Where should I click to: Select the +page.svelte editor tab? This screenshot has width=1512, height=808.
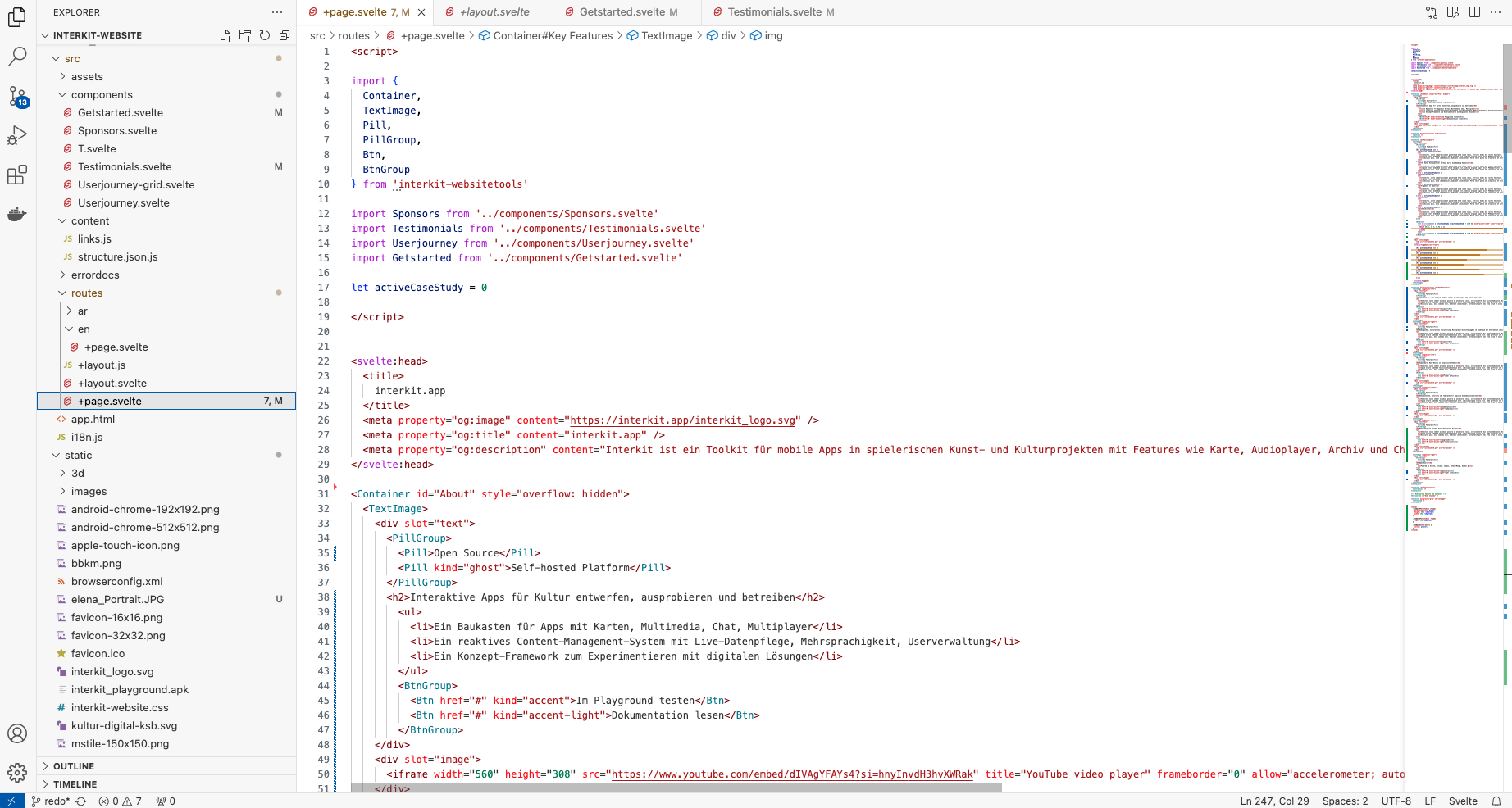365,12
